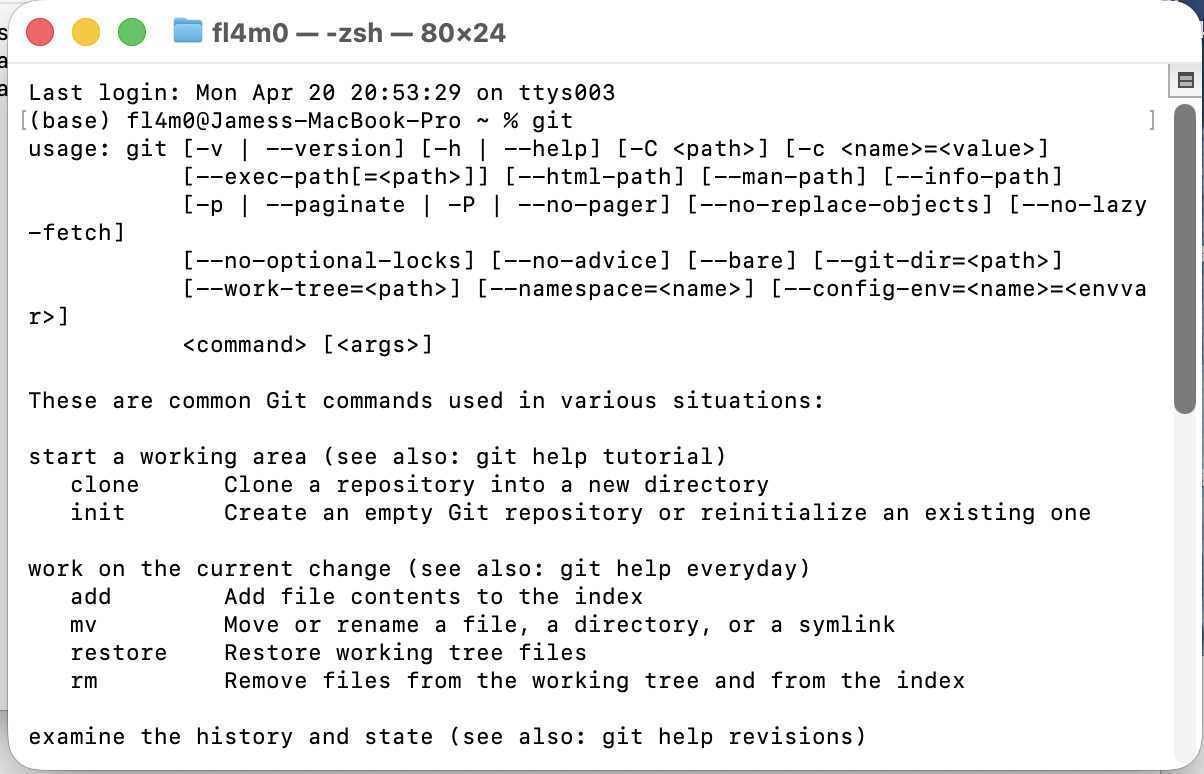Click the right bracket mark on prompt line
Screen dimensions: 1204x774
pos(1152,121)
